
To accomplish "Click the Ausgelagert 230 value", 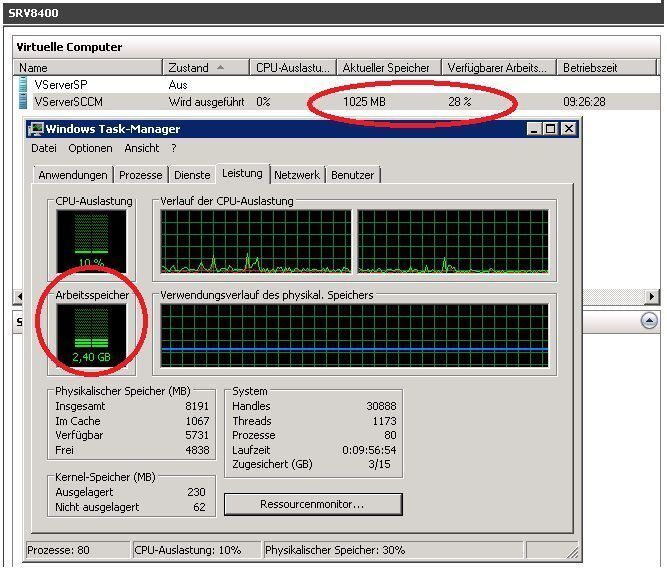I will pos(196,492).
